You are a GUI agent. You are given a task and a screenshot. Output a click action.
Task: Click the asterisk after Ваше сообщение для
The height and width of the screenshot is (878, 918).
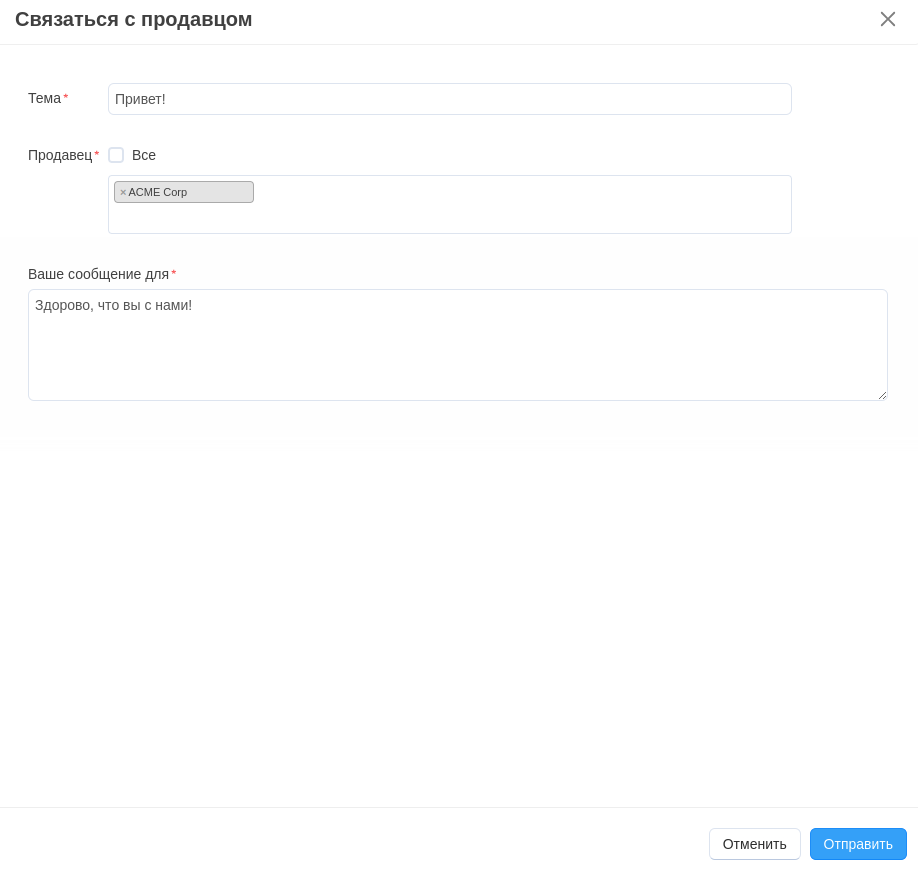[x=173, y=274]
